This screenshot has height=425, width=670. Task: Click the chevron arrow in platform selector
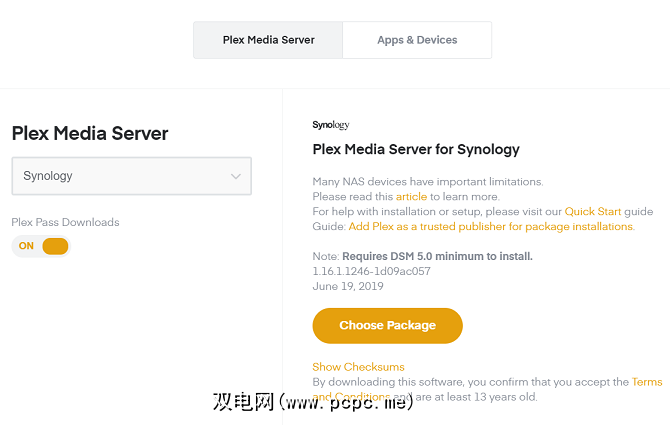tap(236, 177)
